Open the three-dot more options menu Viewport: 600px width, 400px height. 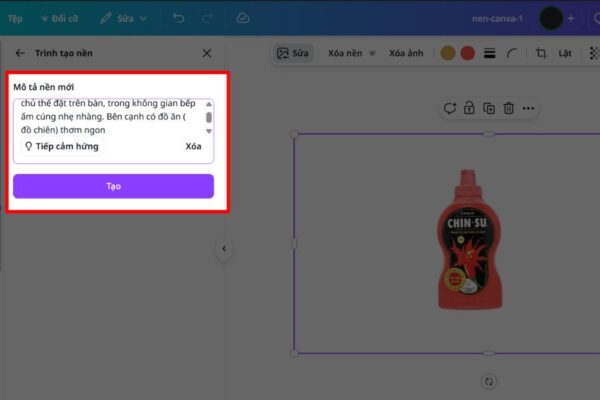point(528,108)
